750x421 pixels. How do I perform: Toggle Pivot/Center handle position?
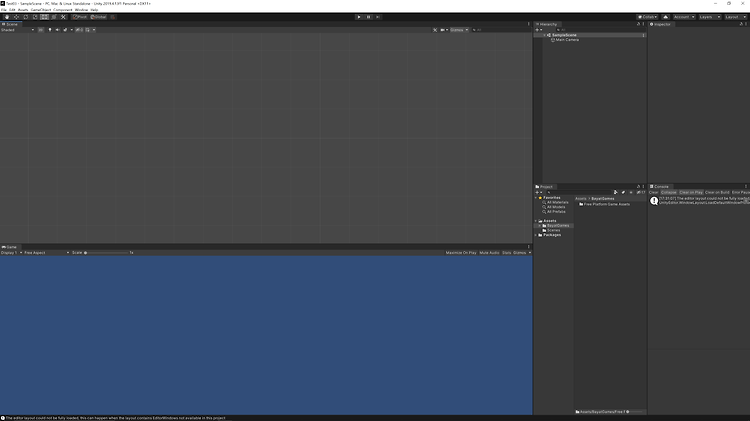(80, 17)
